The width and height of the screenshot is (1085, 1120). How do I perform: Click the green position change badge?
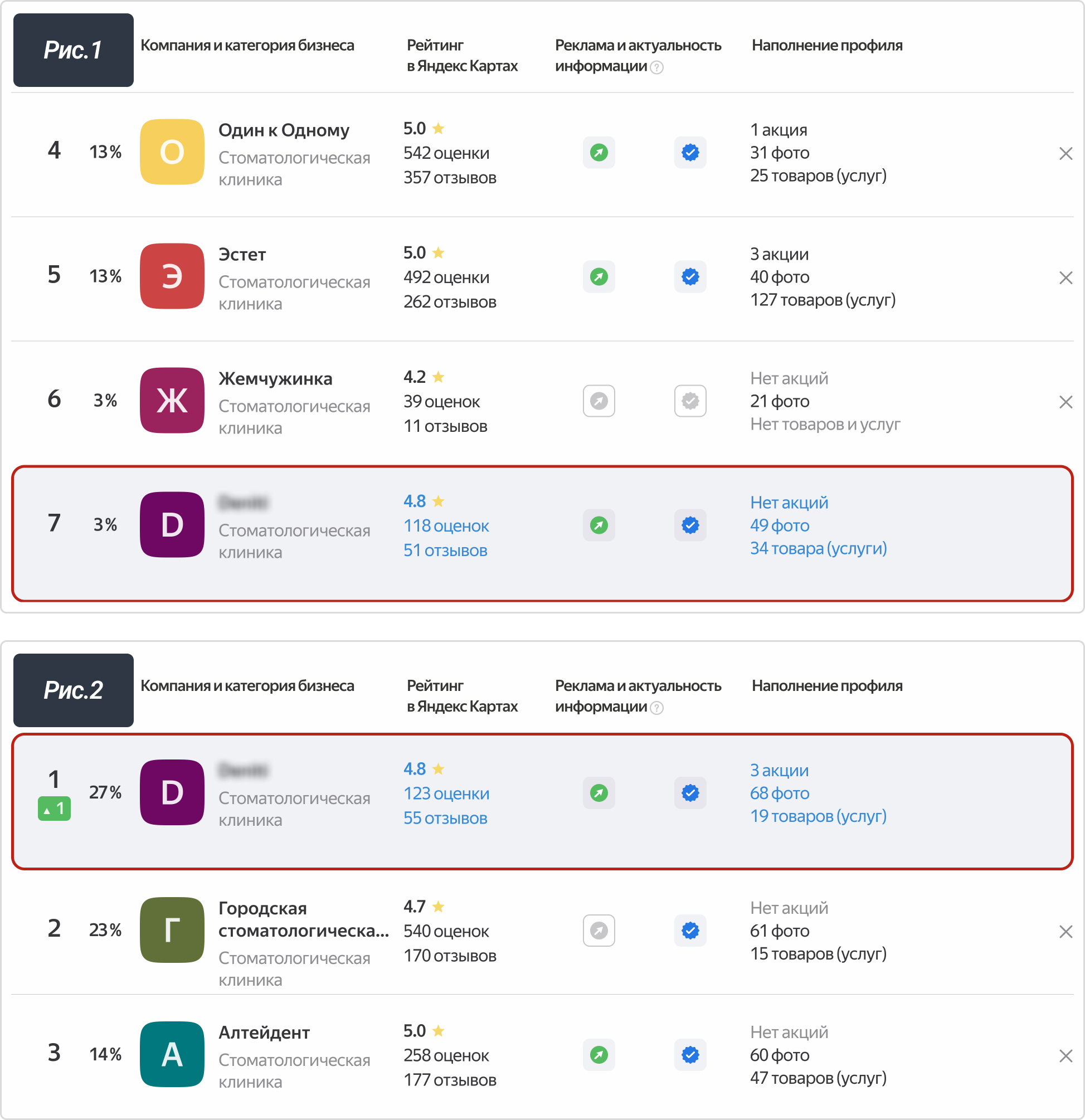click(x=54, y=809)
